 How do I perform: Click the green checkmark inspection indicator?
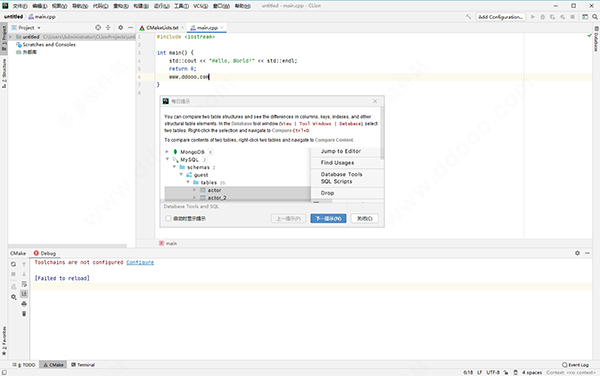tap(589, 35)
